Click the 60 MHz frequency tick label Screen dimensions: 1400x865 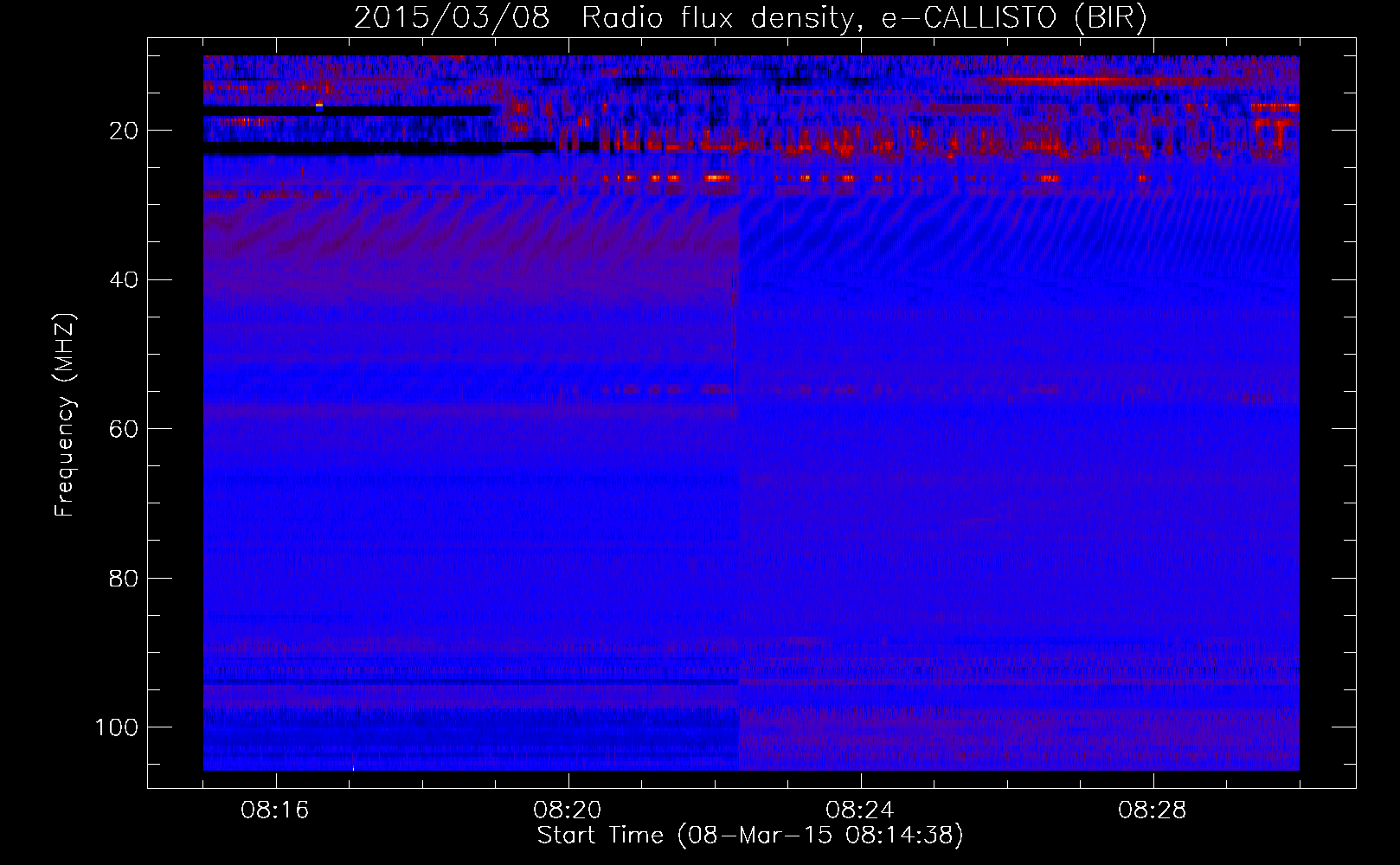pos(124,429)
